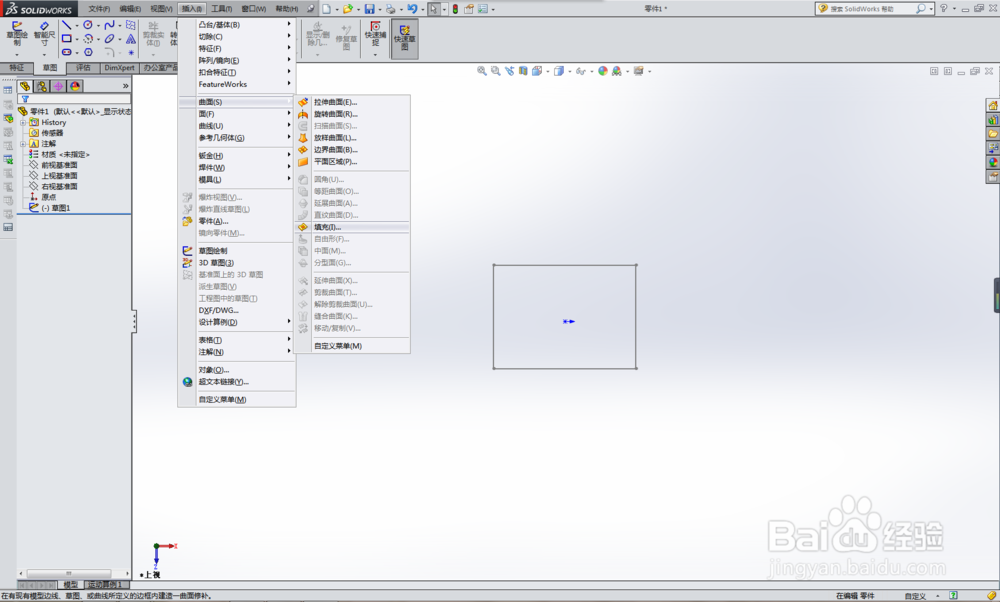
Task: Switch to the DimXpert tab
Action: (119, 68)
